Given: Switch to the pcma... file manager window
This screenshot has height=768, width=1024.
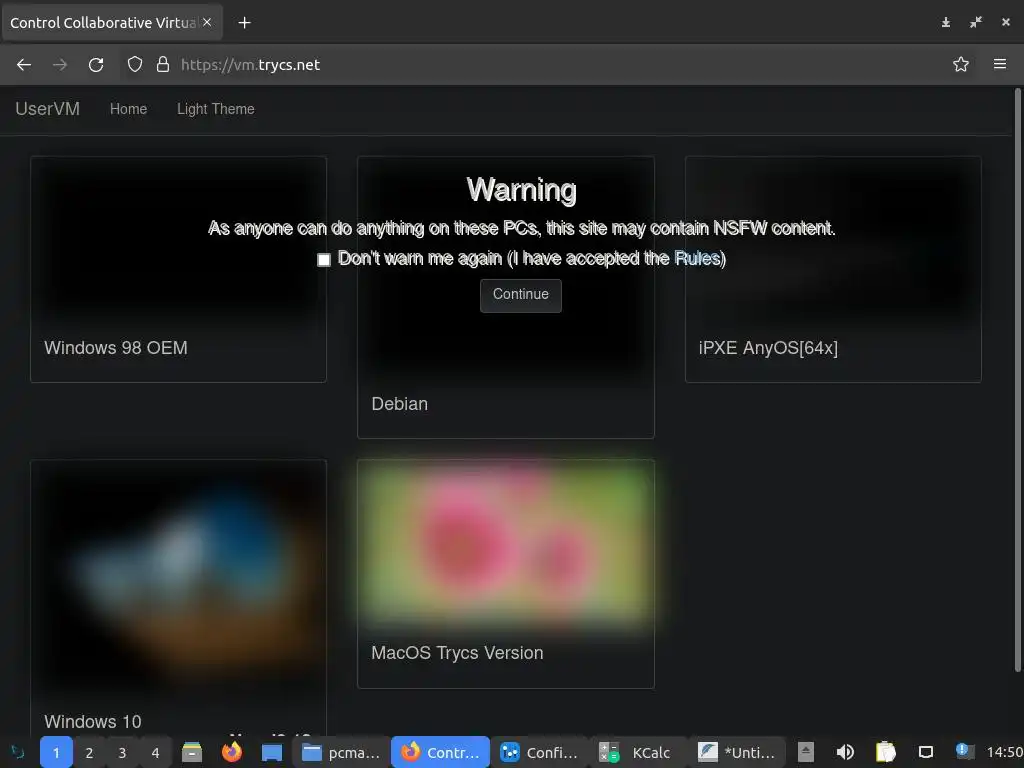Looking at the screenshot, I should click(x=341, y=752).
